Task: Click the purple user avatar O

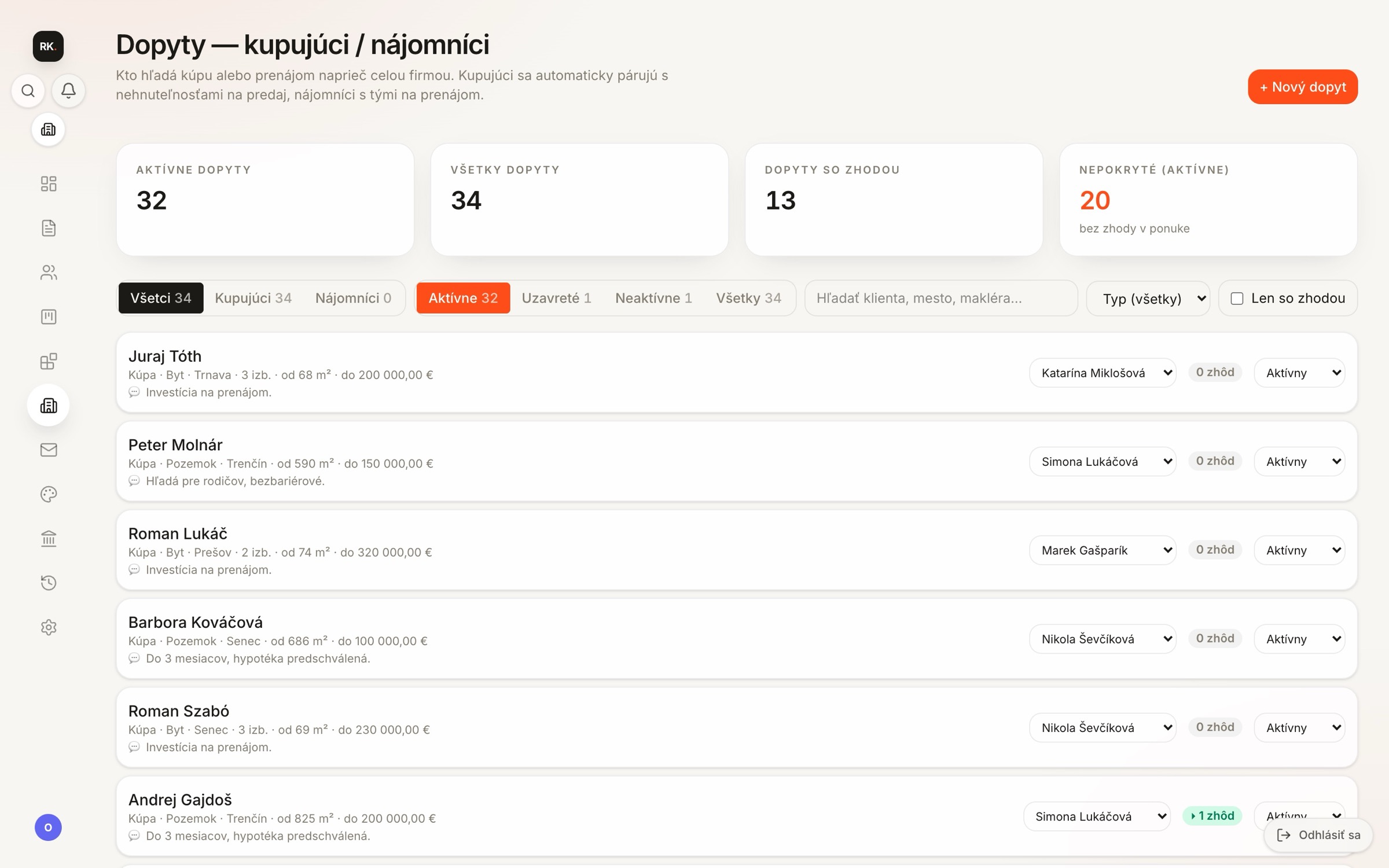Action: tap(48, 827)
